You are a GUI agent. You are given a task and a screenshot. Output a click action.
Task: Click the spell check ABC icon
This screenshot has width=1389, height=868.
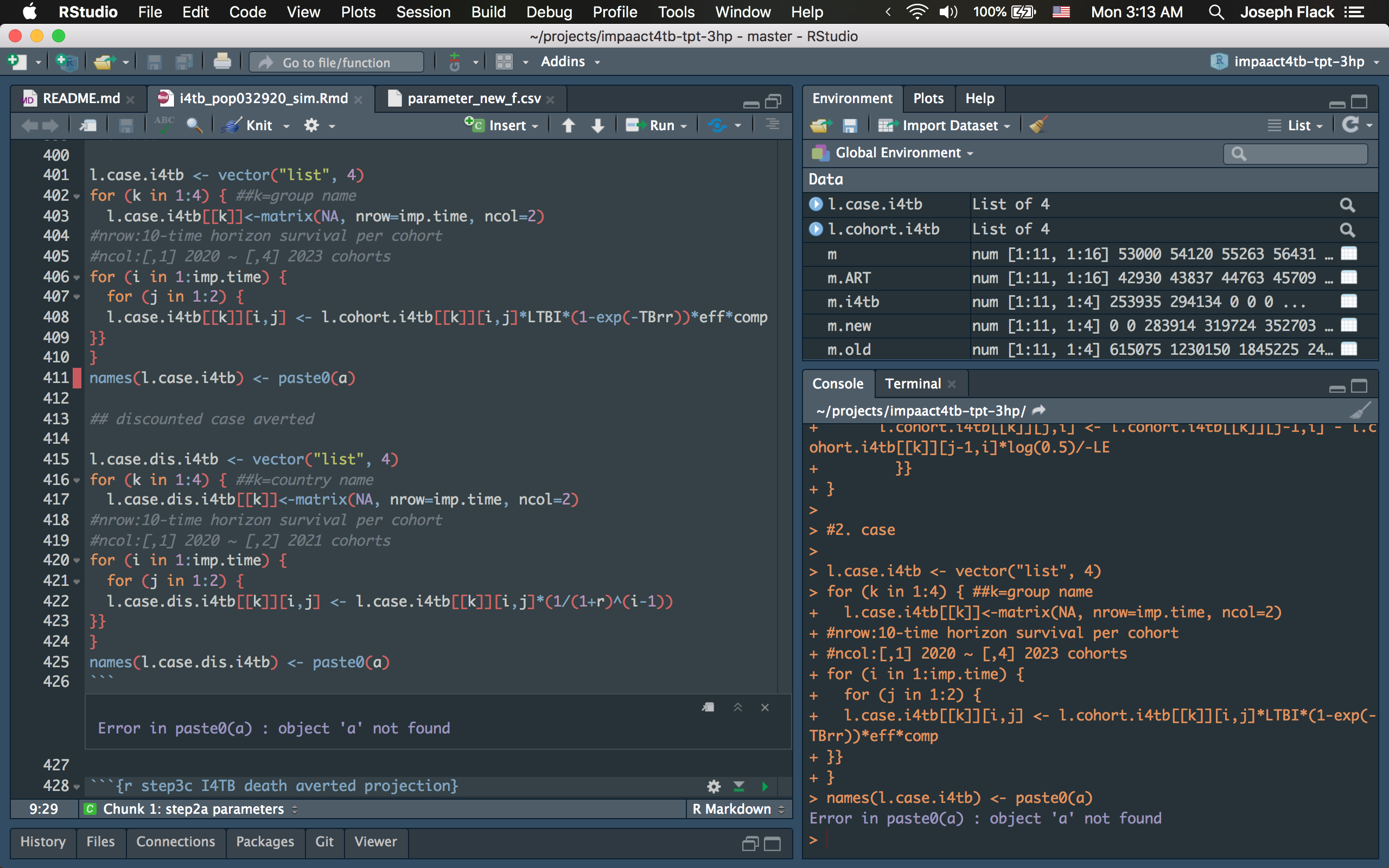pos(164,125)
